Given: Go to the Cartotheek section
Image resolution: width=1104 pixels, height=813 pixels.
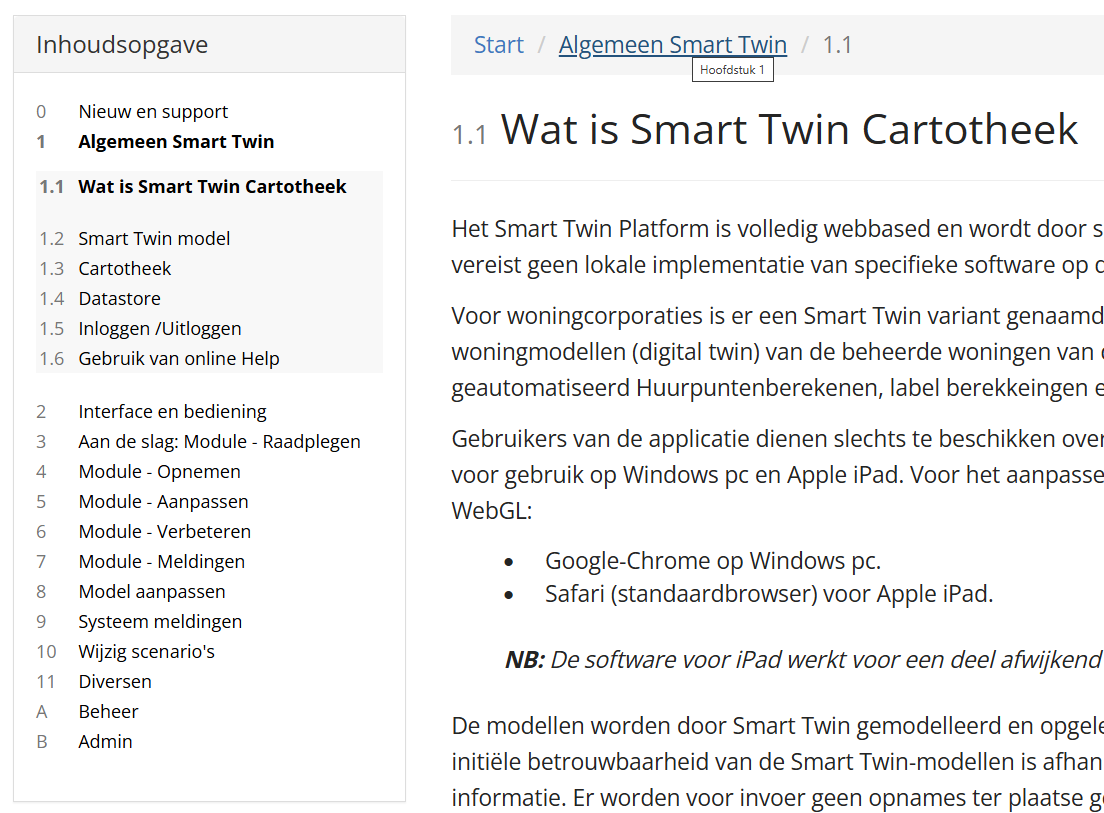Looking at the screenshot, I should point(125,269).
